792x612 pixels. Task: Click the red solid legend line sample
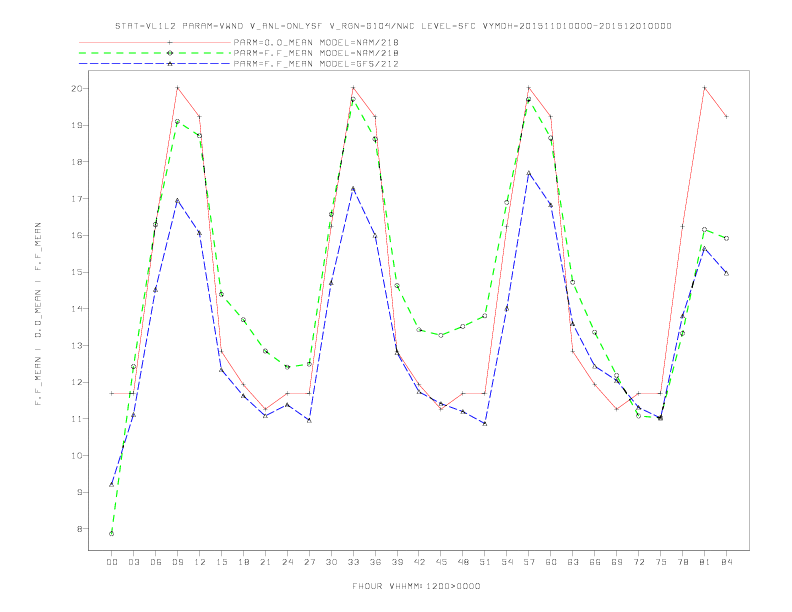click(x=155, y=42)
